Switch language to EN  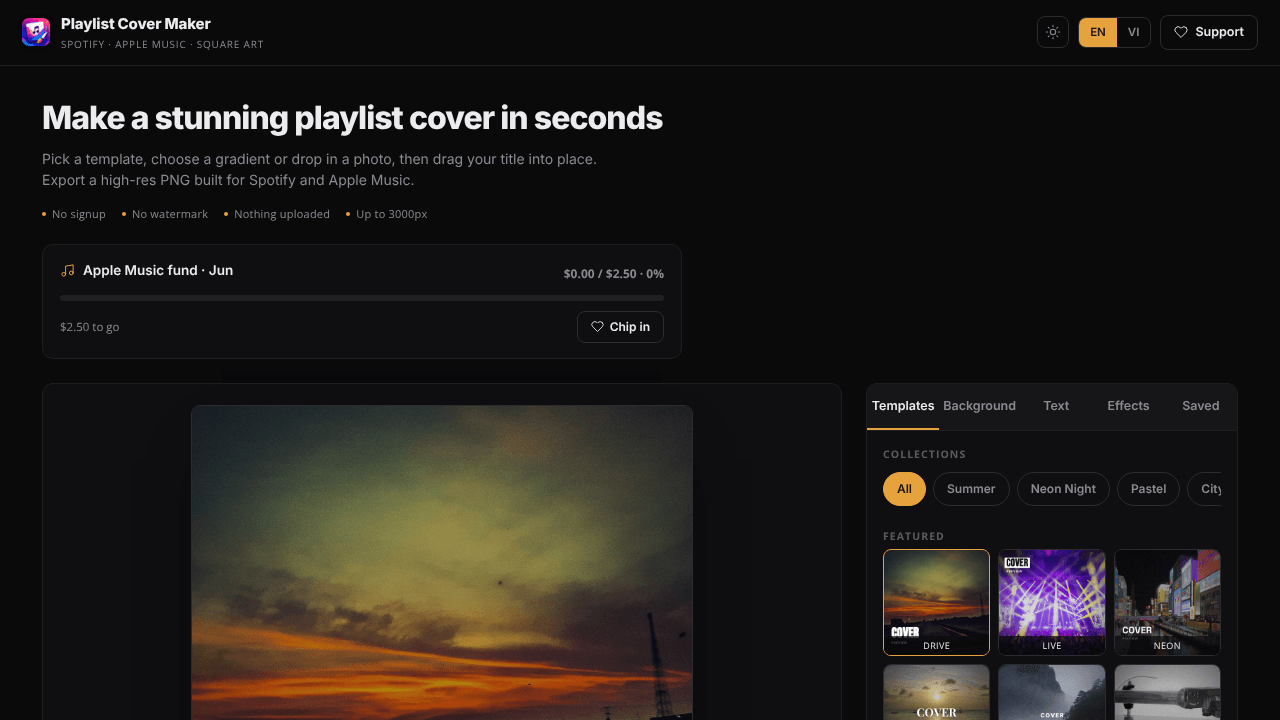1098,32
